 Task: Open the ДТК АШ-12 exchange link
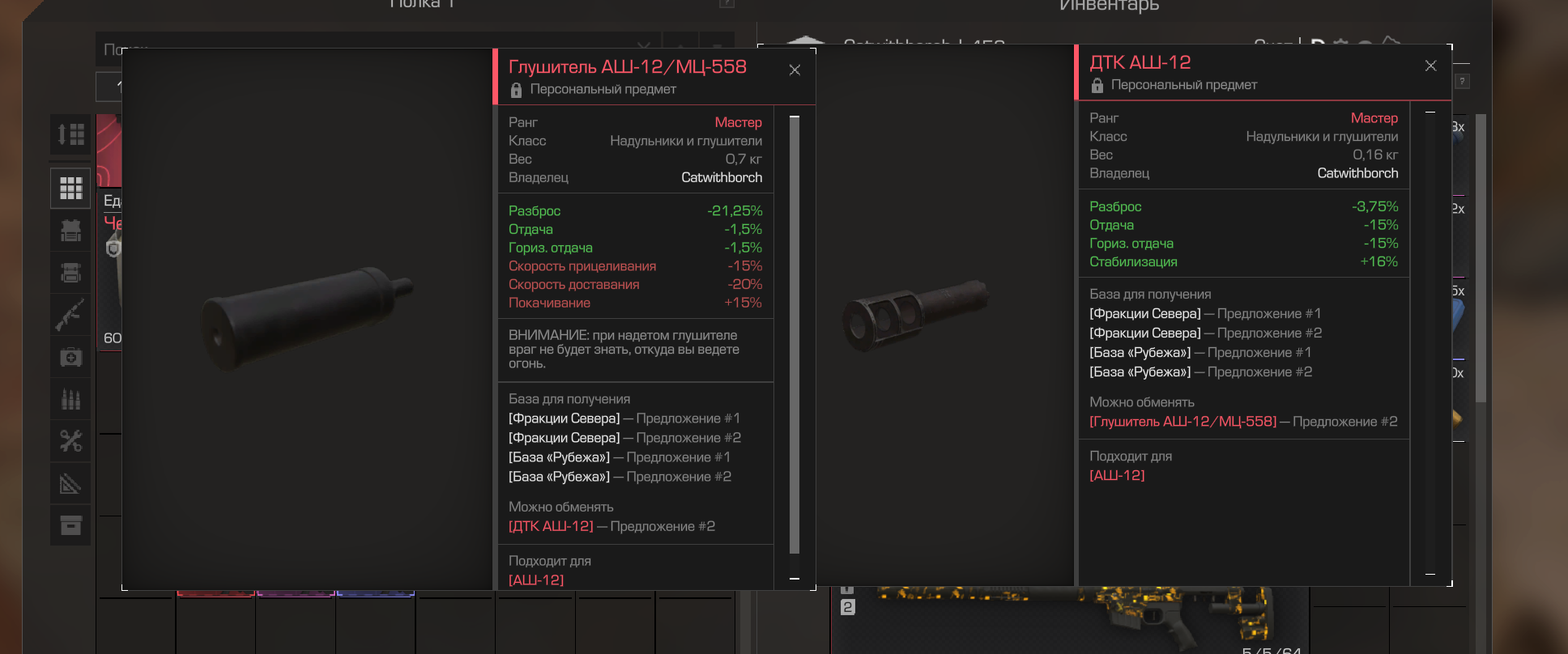click(551, 526)
